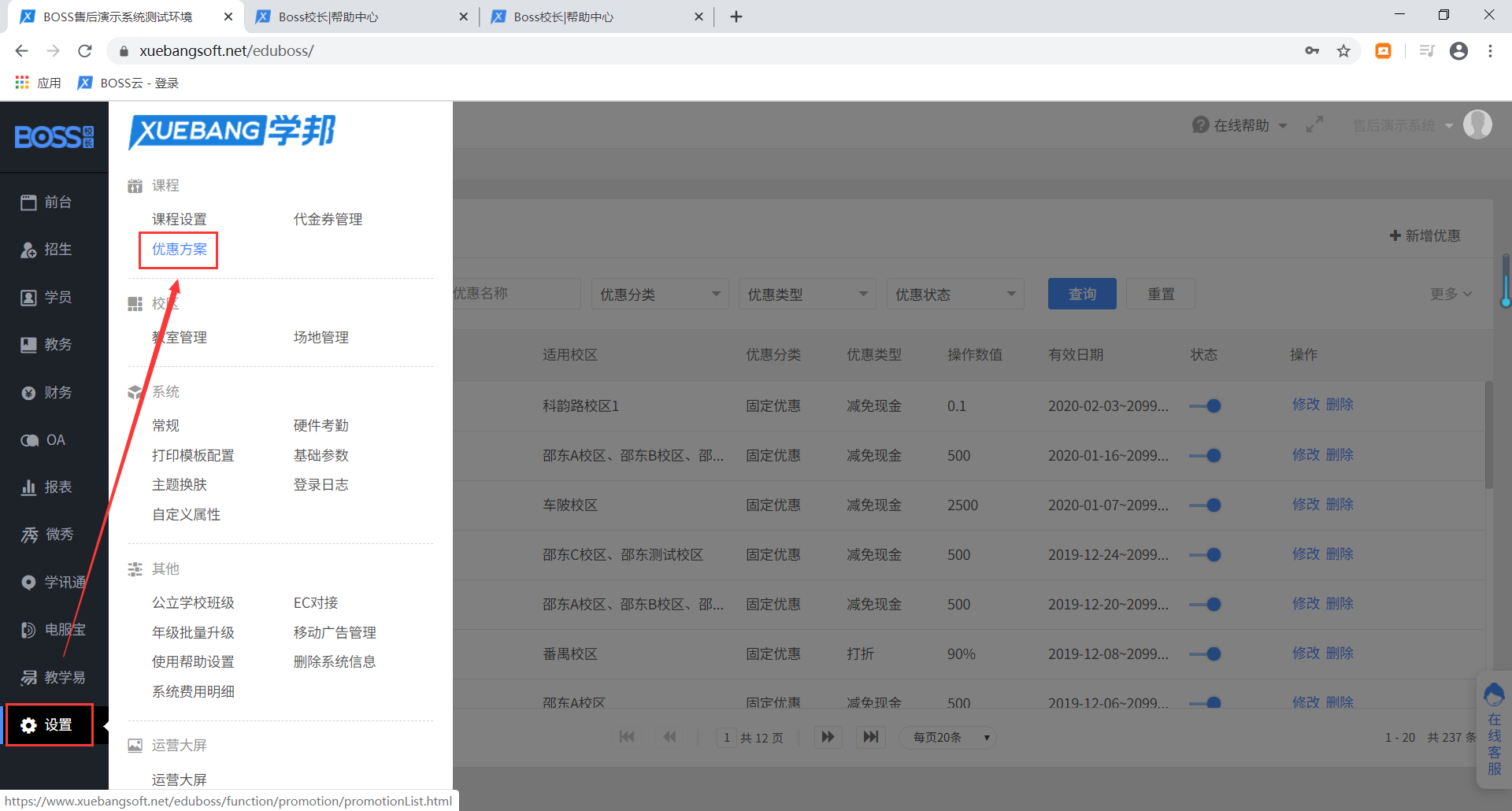Open the 应用 apps shortcut
This screenshot has height=811, width=1512.
tap(38, 83)
